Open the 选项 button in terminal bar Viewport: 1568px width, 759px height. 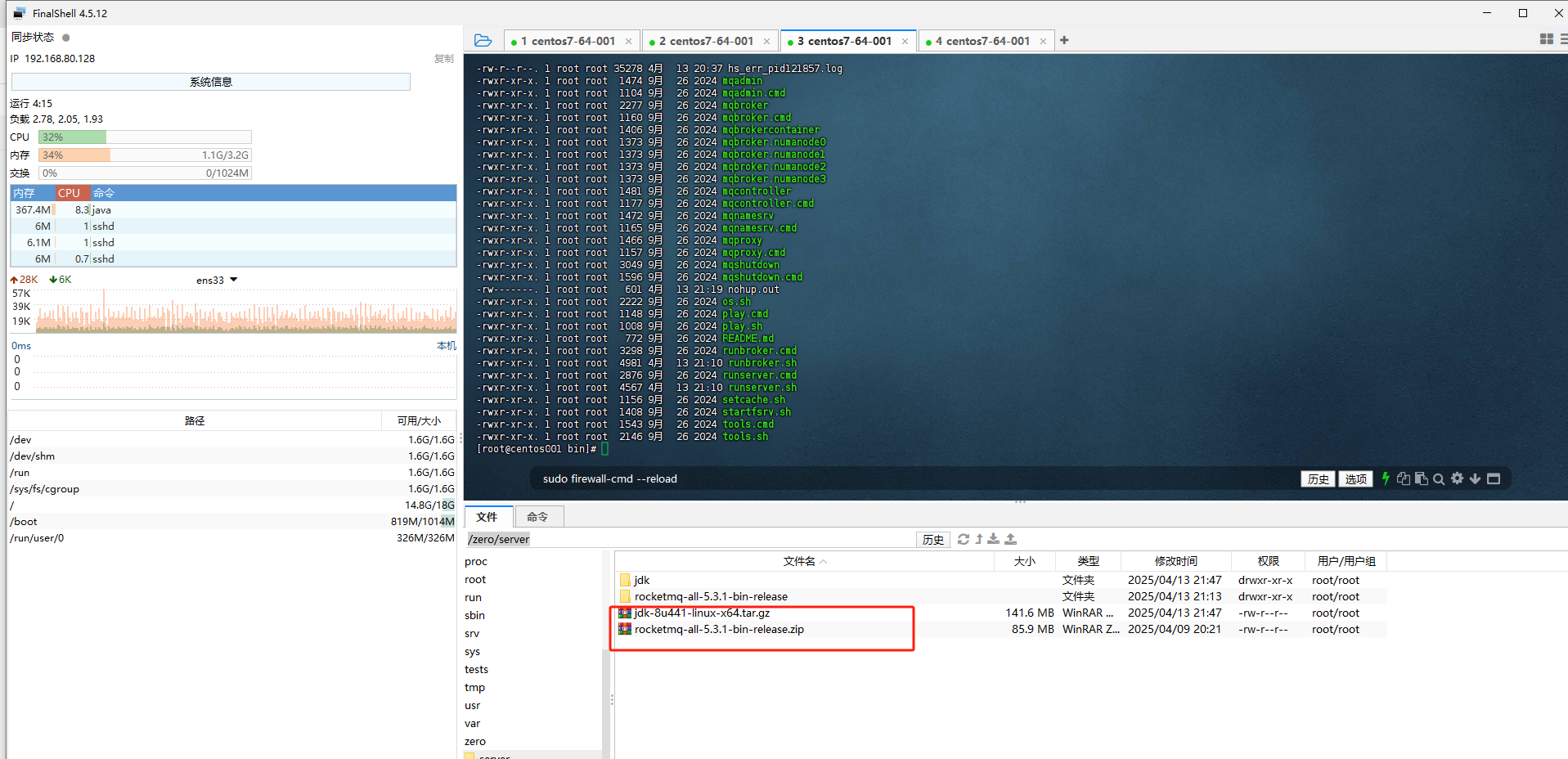coord(1355,479)
